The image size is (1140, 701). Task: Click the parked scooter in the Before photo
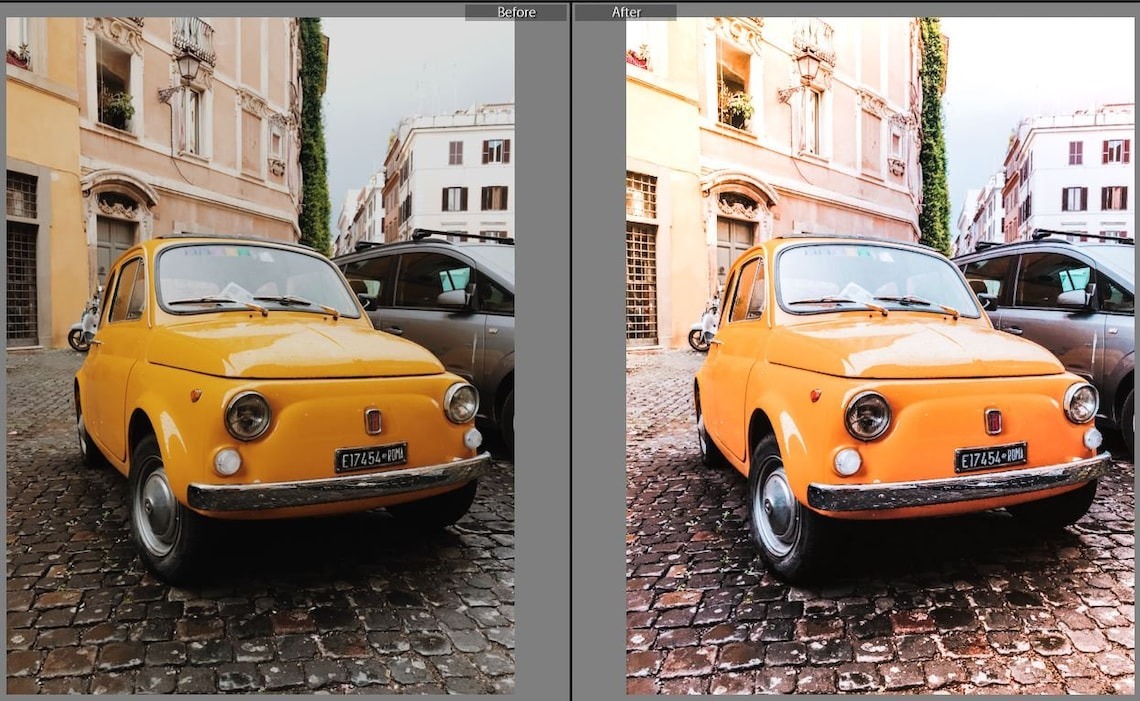tap(85, 324)
